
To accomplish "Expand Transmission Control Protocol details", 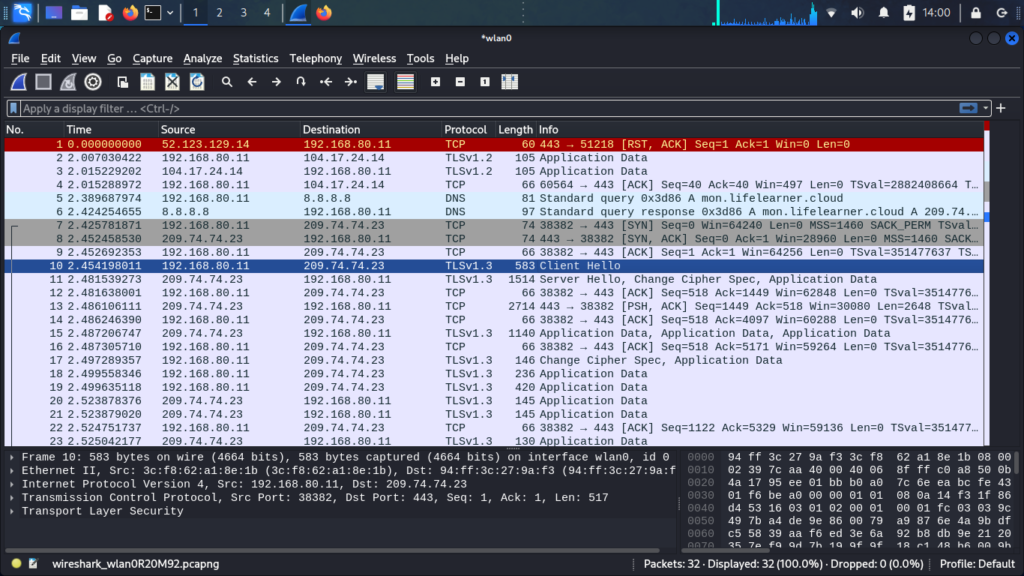I will tap(12, 498).
